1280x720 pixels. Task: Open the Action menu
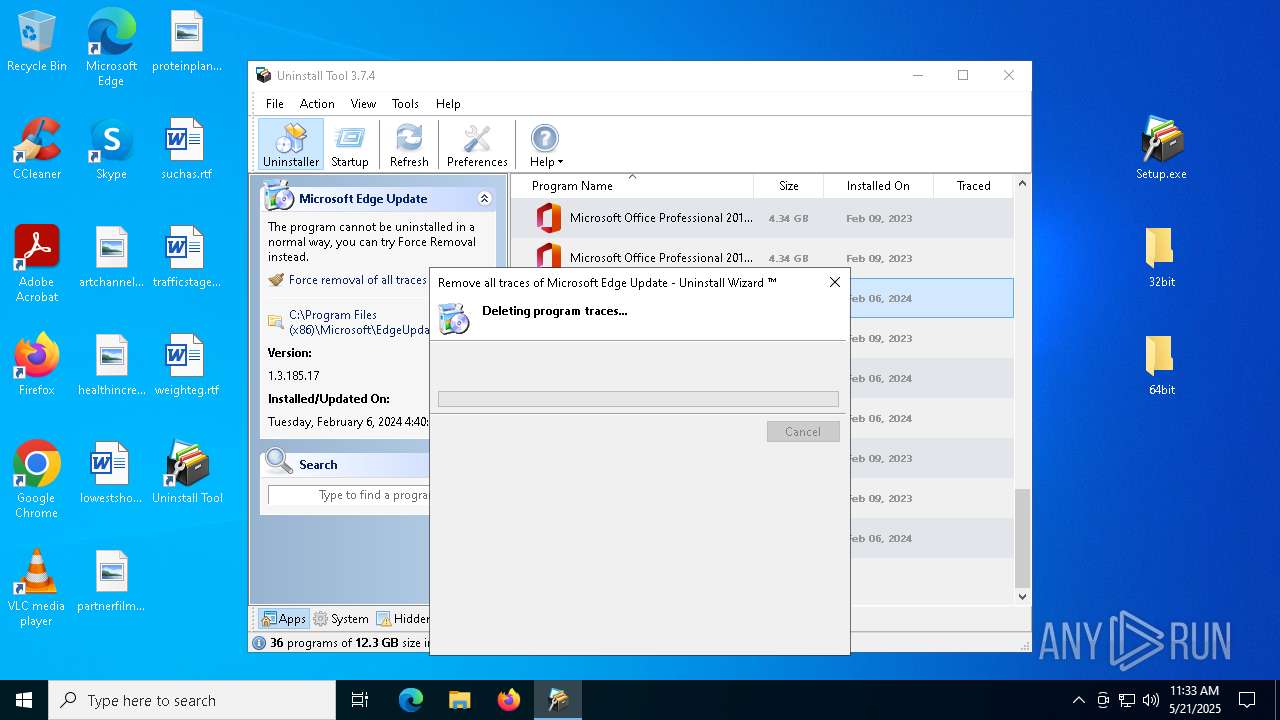(x=317, y=104)
